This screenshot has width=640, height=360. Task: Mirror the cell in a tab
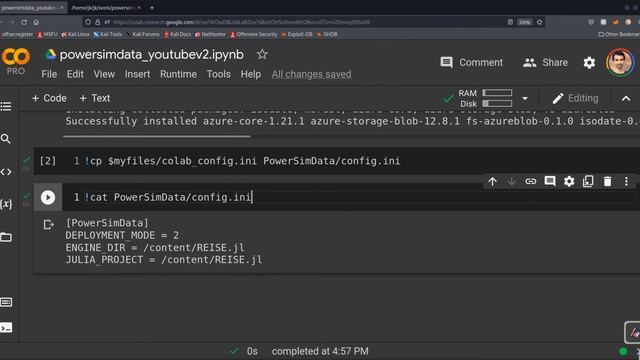coord(588,182)
